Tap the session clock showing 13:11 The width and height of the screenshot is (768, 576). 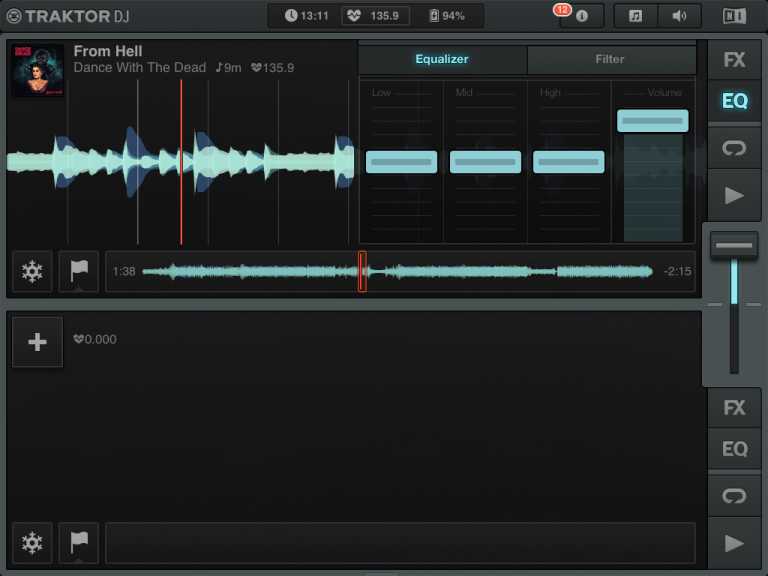306,16
